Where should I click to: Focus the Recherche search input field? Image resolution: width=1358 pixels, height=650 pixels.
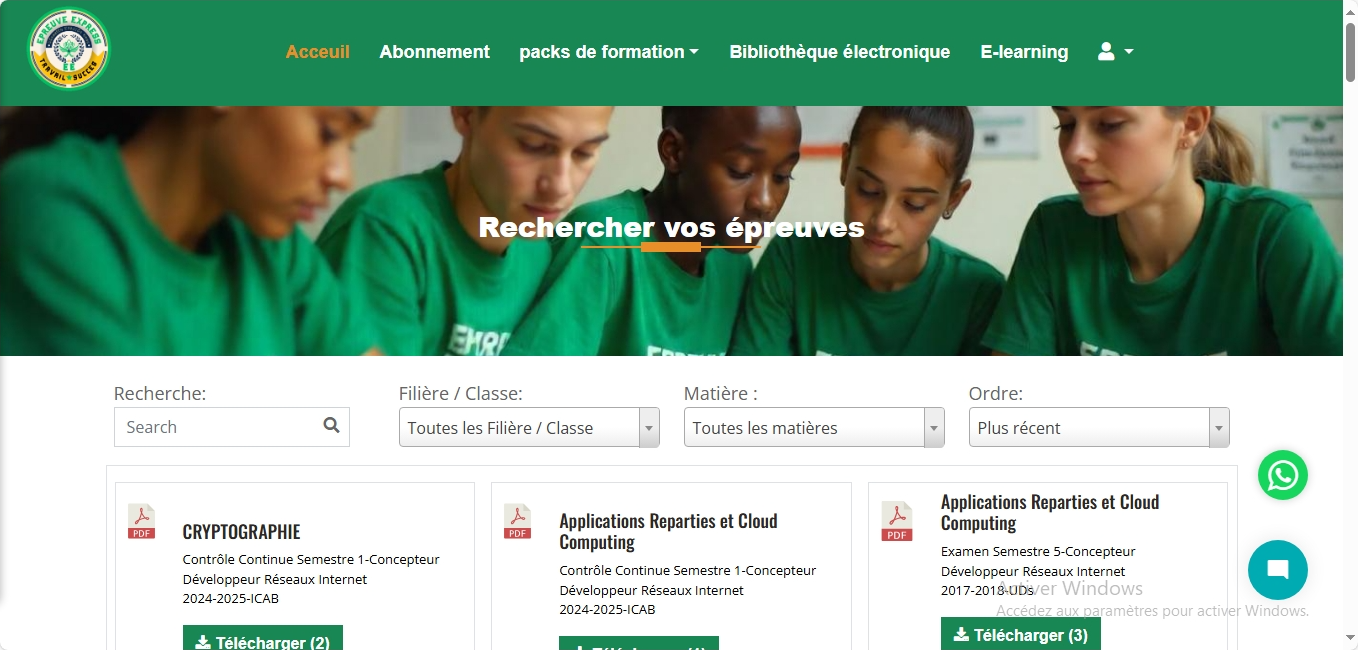pos(232,427)
